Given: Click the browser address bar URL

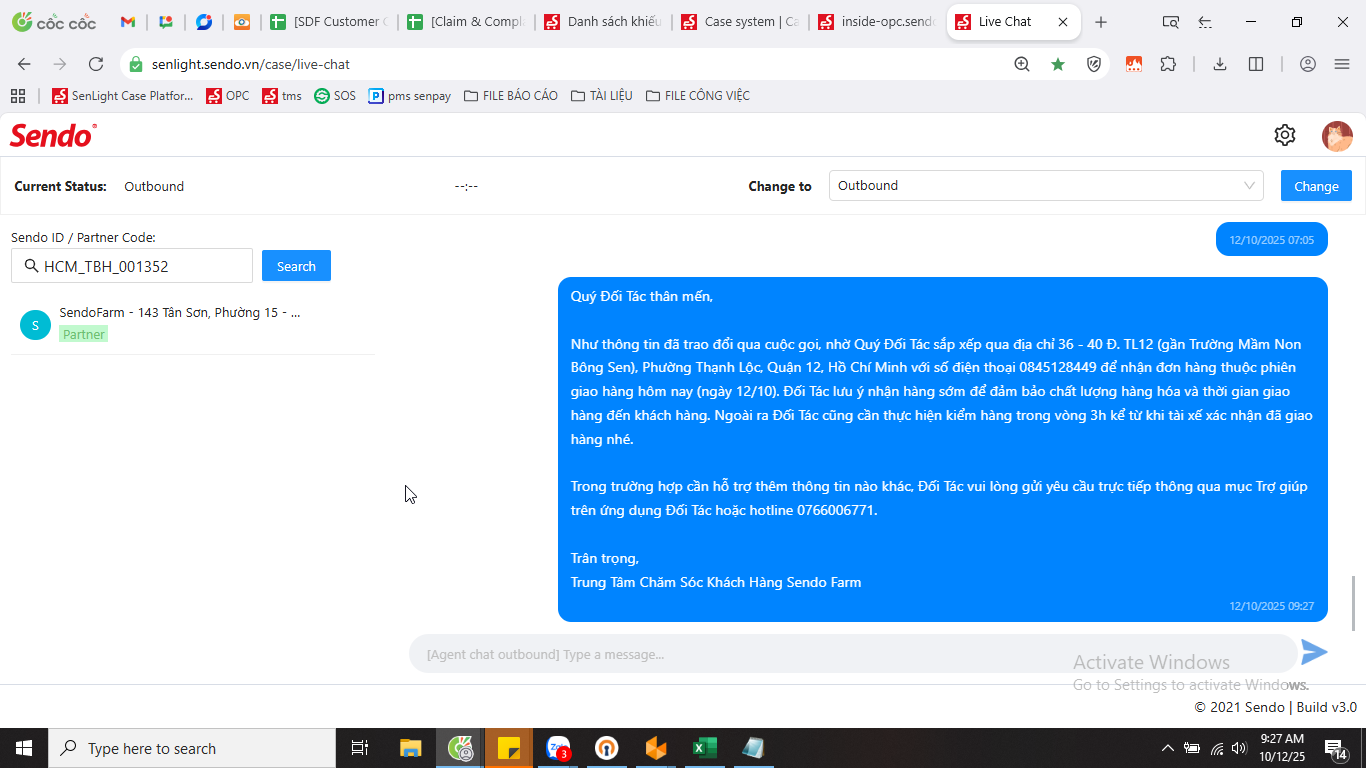Looking at the screenshot, I should 251,64.
